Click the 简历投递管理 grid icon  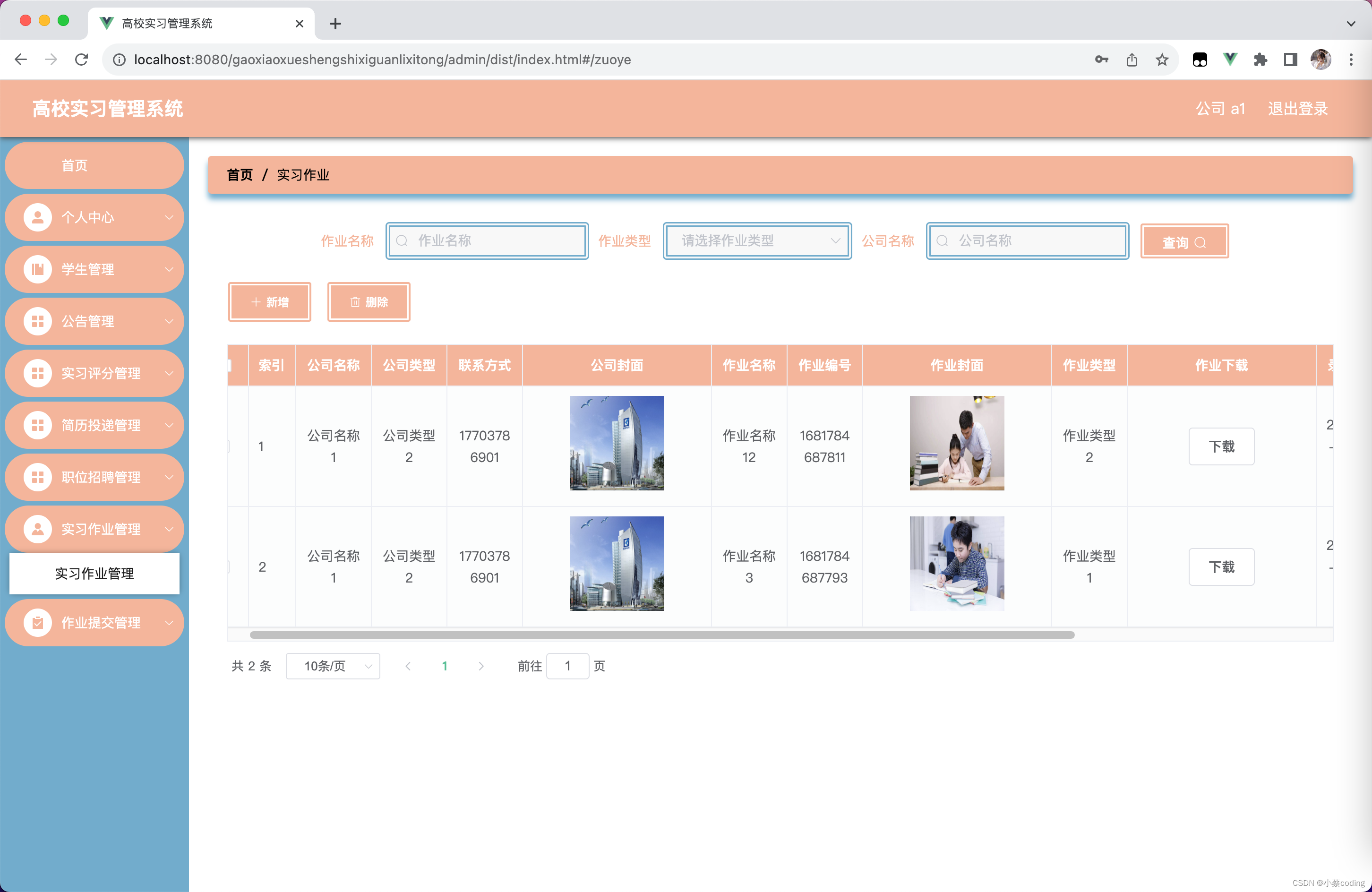[38, 426]
